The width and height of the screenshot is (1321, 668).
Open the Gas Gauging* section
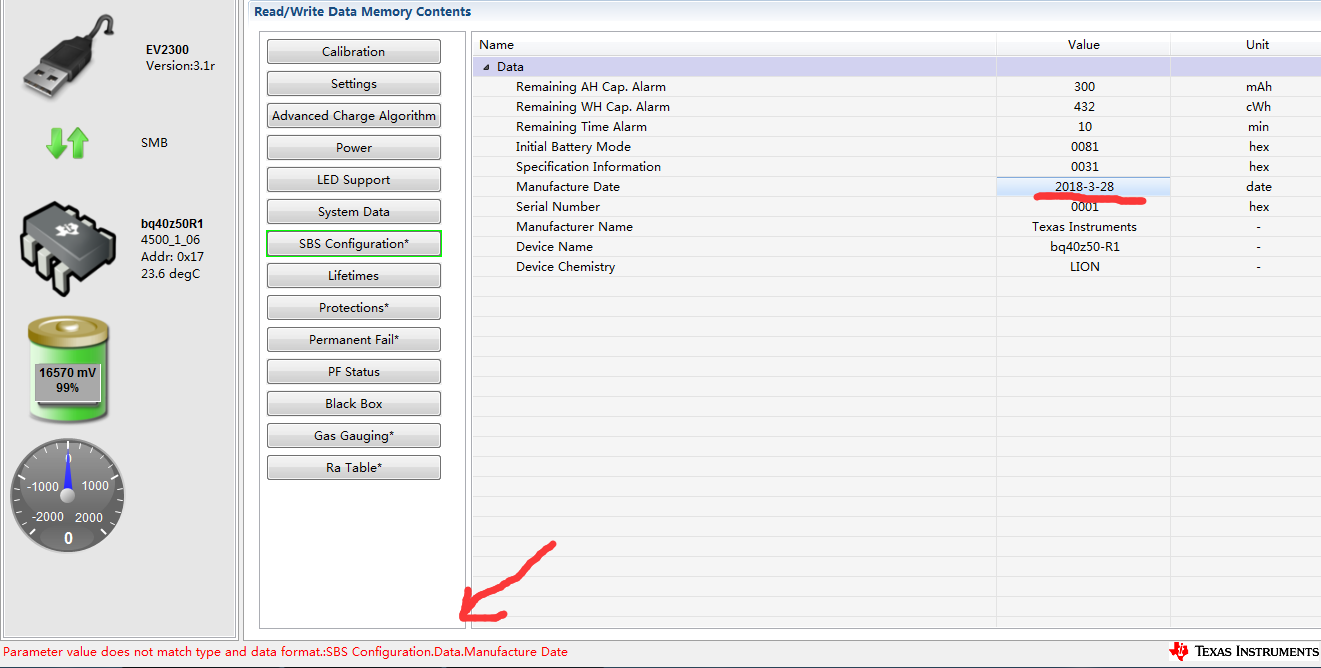[353, 436]
